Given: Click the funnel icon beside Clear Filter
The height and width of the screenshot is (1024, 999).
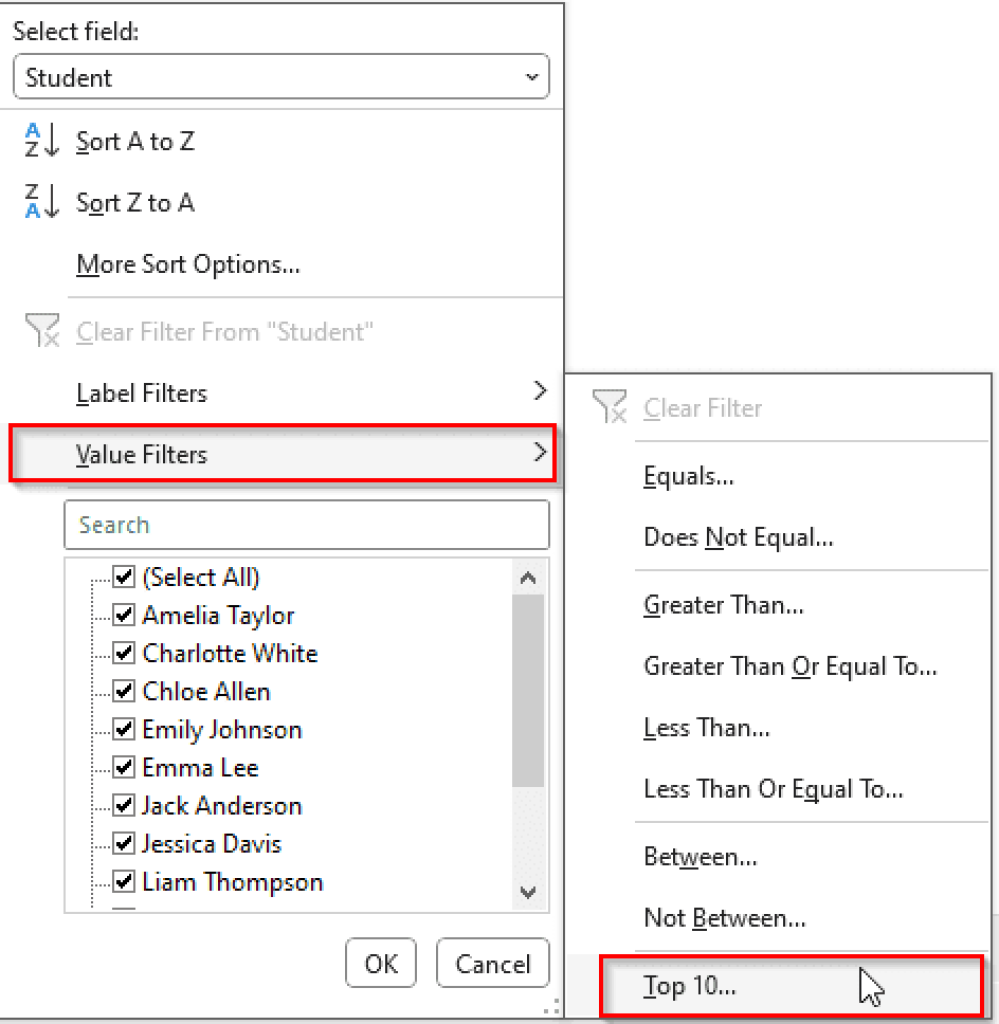Looking at the screenshot, I should pos(610,408).
